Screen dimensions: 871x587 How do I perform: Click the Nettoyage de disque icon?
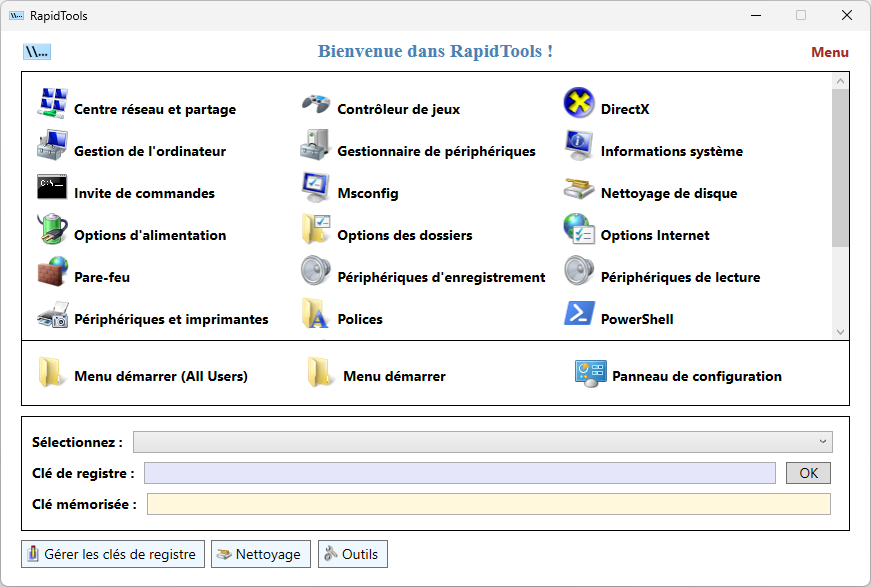point(579,188)
